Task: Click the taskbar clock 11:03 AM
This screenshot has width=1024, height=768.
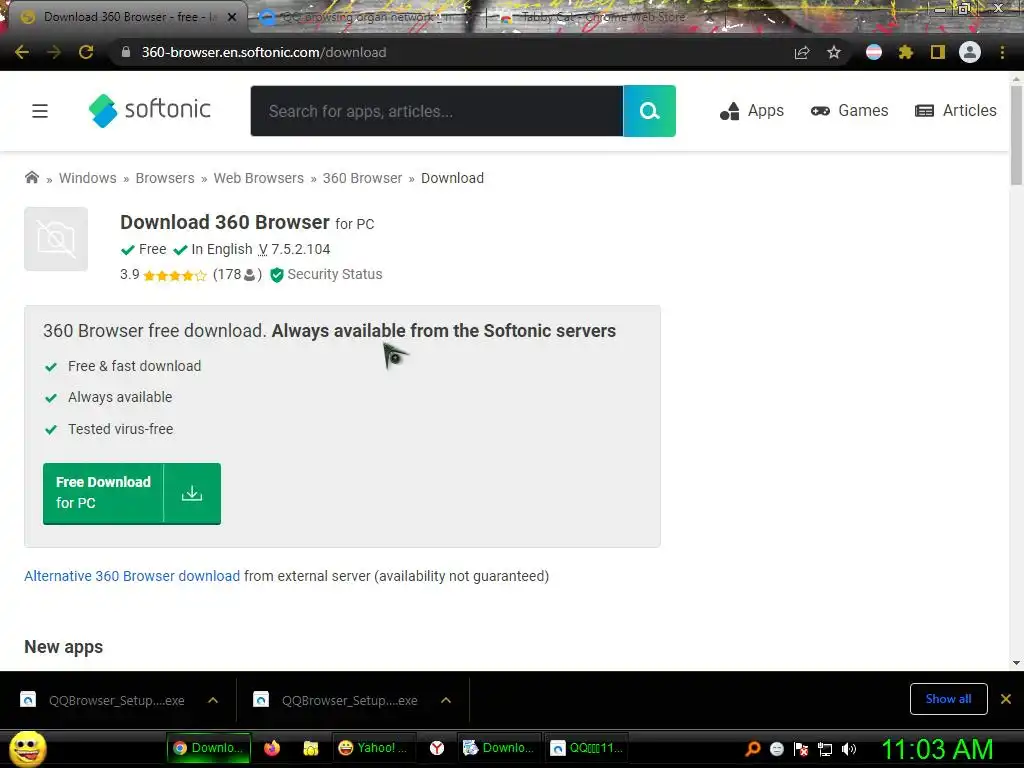Action: pyautogui.click(x=936, y=749)
